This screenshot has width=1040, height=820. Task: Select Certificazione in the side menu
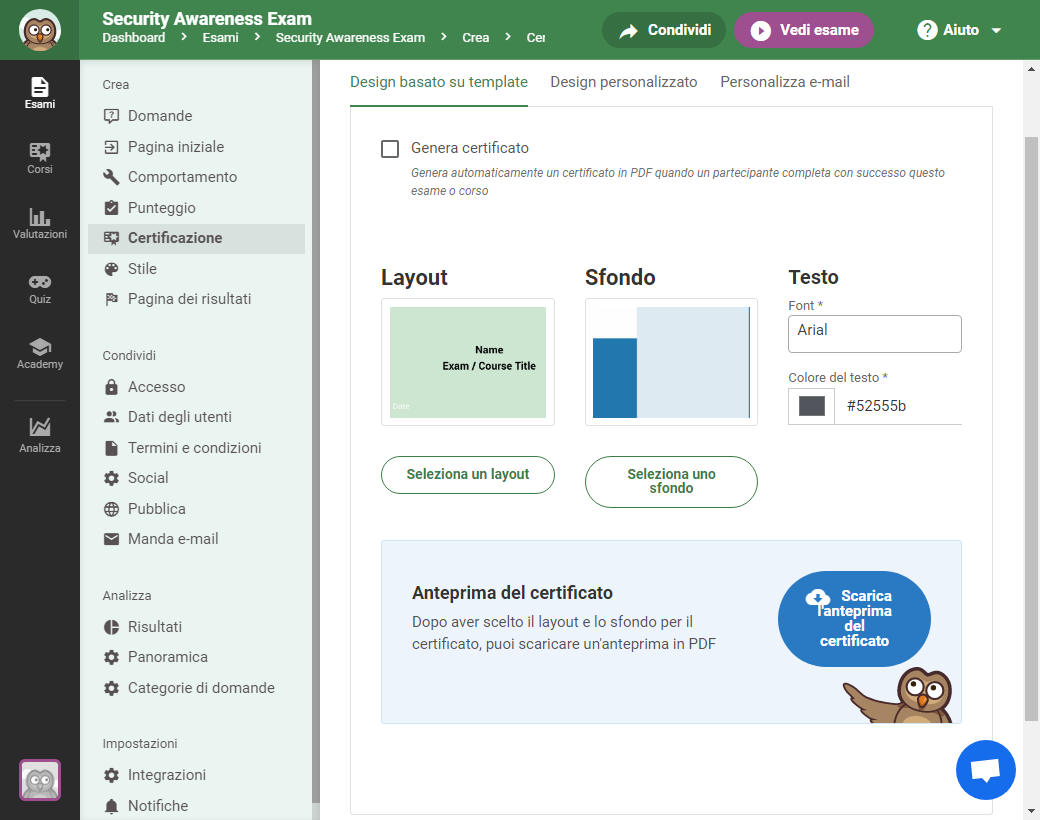(x=196, y=238)
